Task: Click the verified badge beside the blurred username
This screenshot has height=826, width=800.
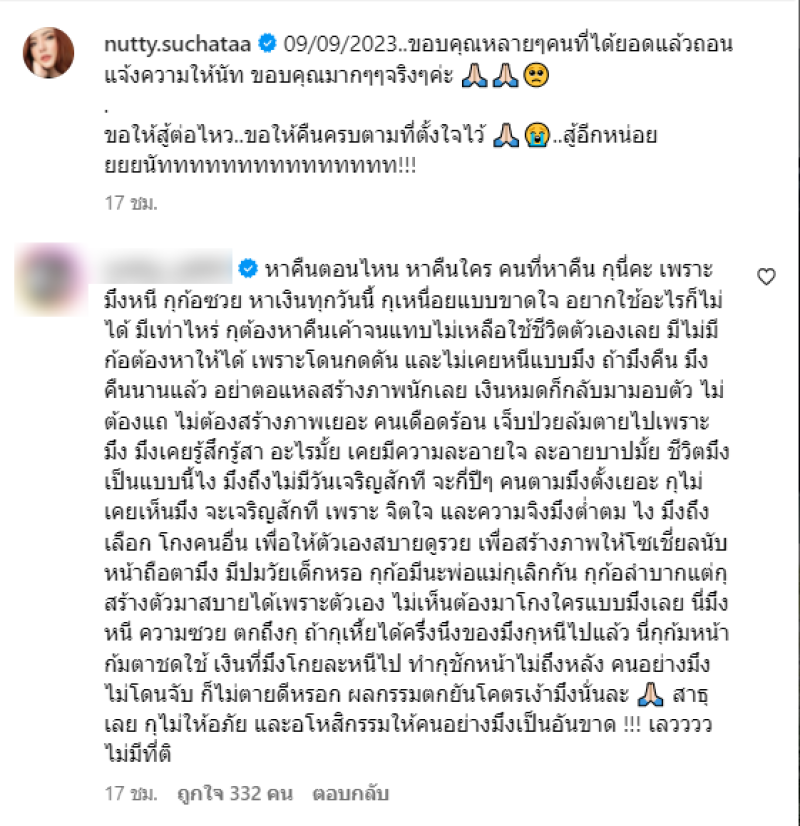Action: 248,269
